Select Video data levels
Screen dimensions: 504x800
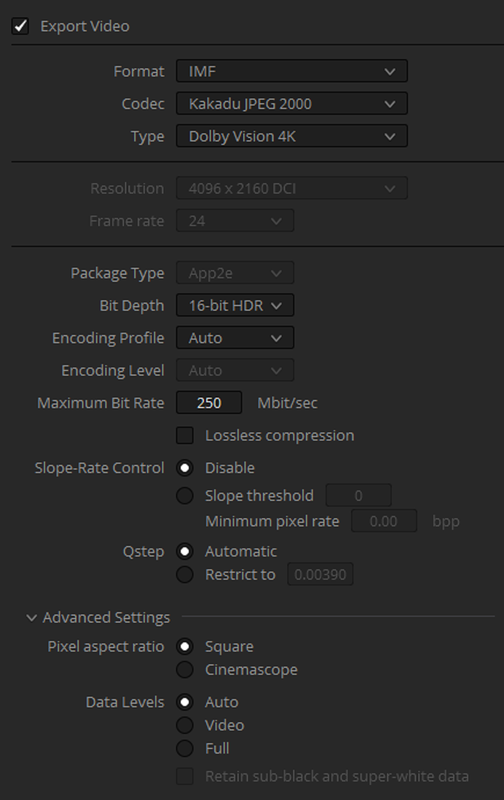[185, 725]
